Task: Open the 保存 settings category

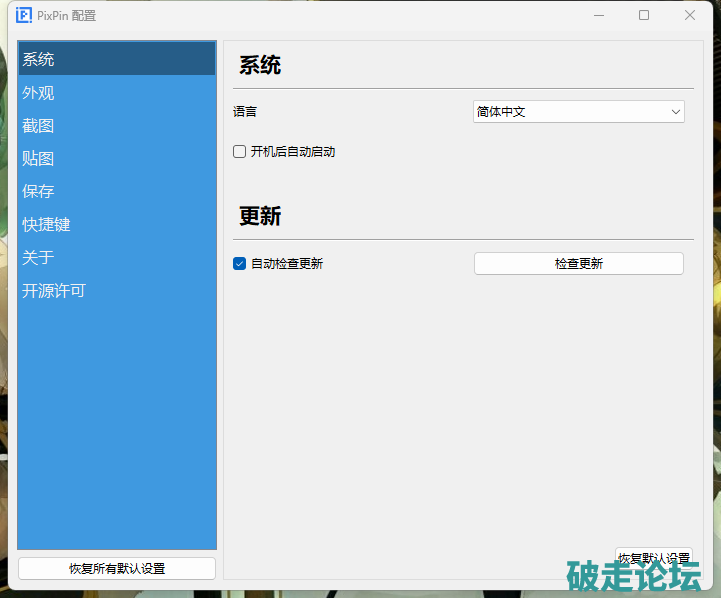Action: (x=39, y=192)
